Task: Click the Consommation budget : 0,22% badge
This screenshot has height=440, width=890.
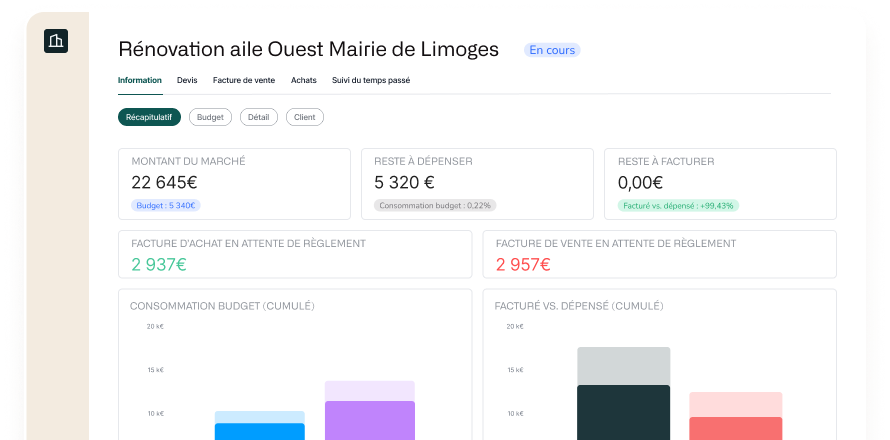Action: coord(435,206)
